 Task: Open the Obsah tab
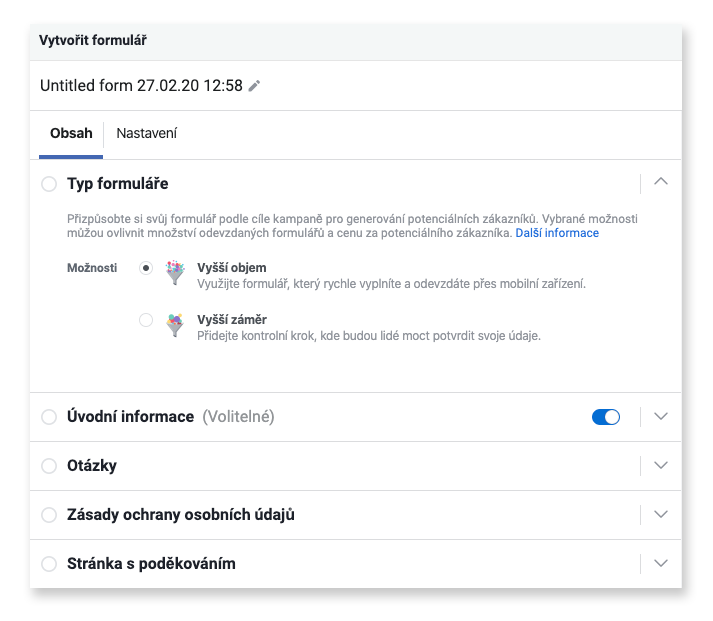click(71, 133)
